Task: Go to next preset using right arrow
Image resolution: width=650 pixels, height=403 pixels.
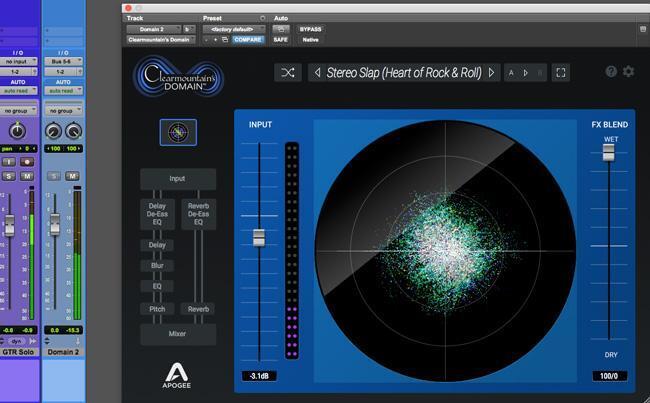Action: point(491,73)
